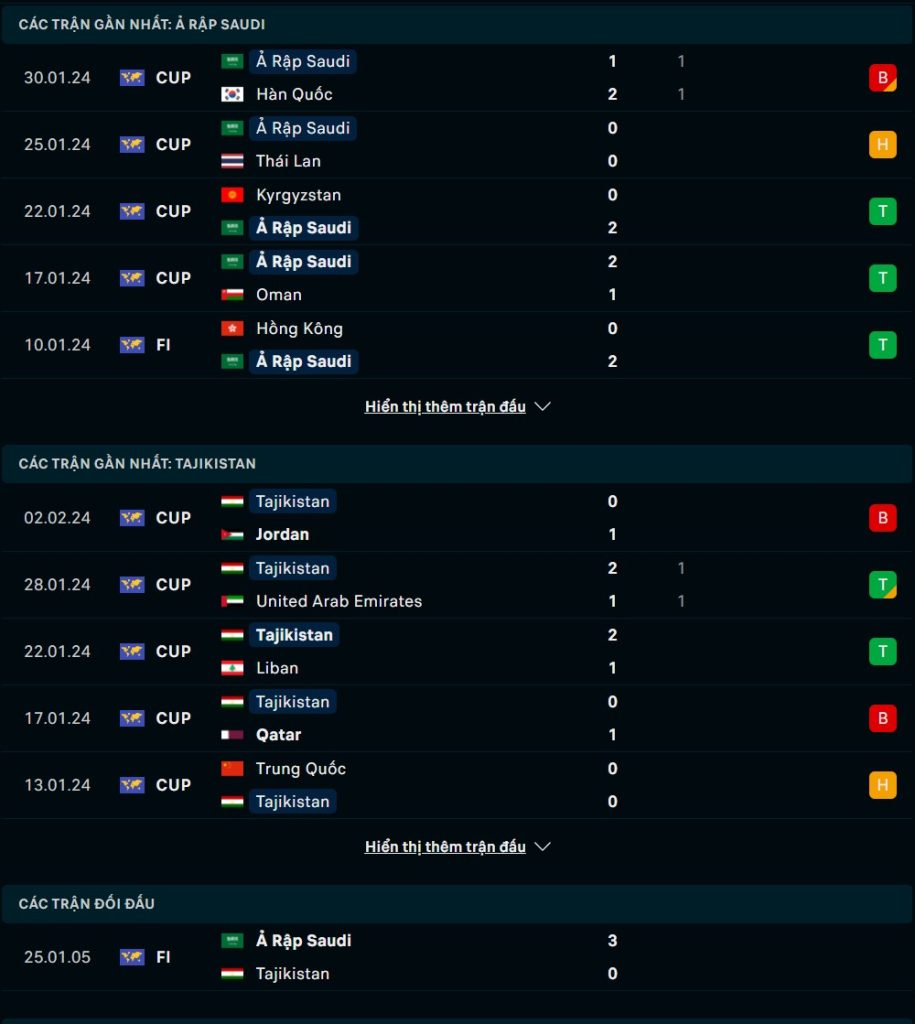Click the Hồng Kông flag icon

coord(232,328)
